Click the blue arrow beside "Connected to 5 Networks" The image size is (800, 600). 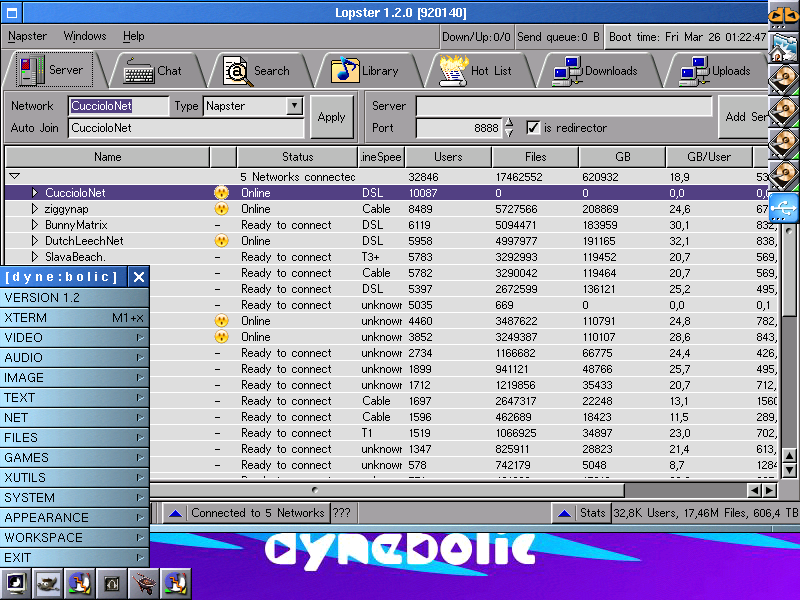pos(175,513)
